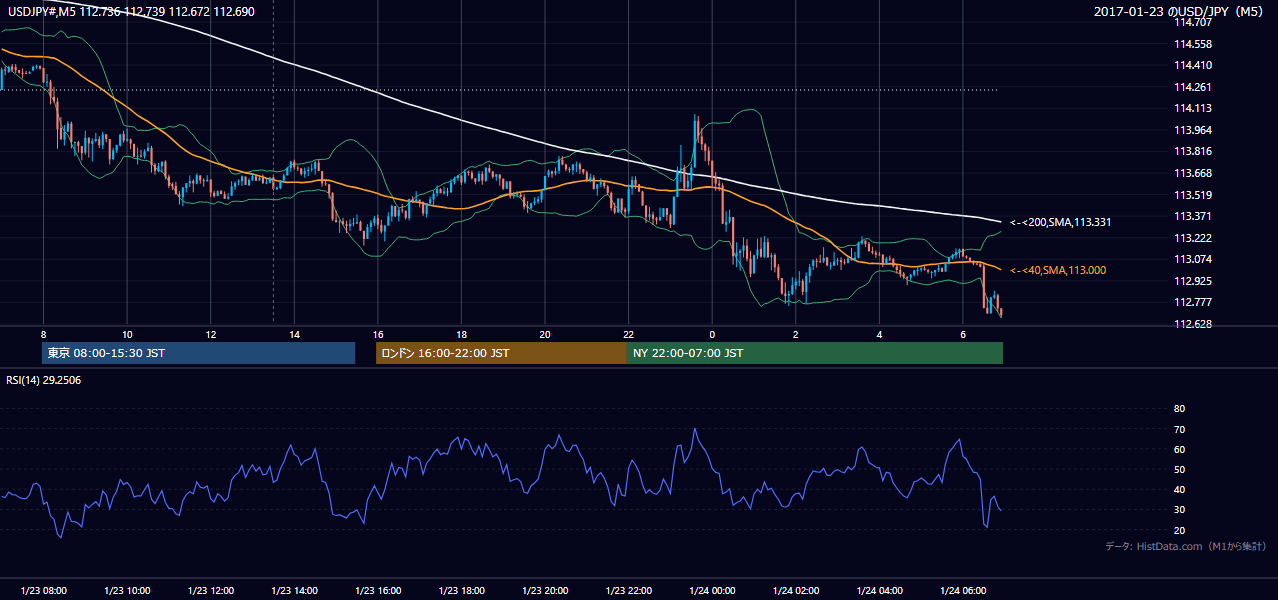Click RSI scale value 40

point(1179,489)
